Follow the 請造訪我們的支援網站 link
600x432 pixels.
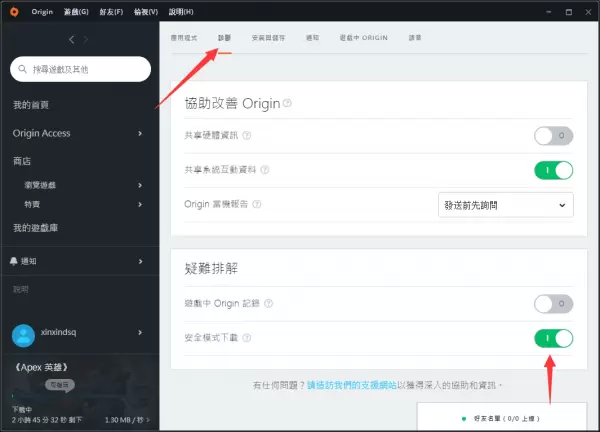(x=352, y=385)
